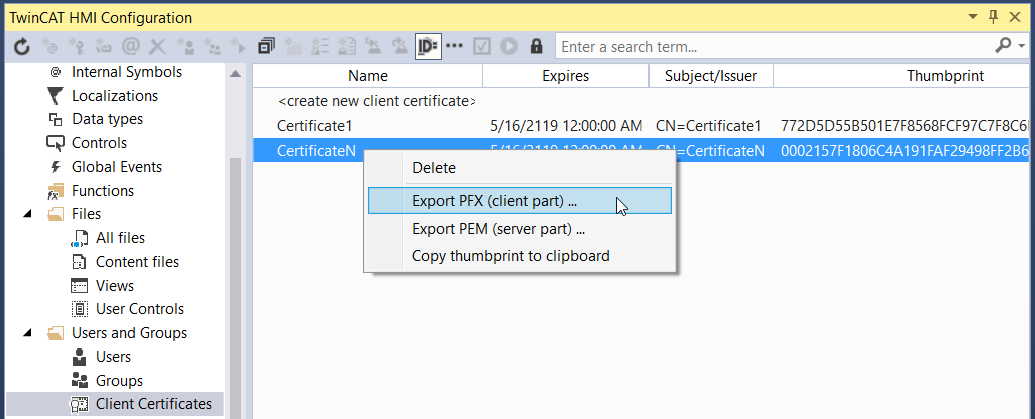Click the magnifier search icon
Viewport: 1035px width, 419px height.
[1003, 46]
